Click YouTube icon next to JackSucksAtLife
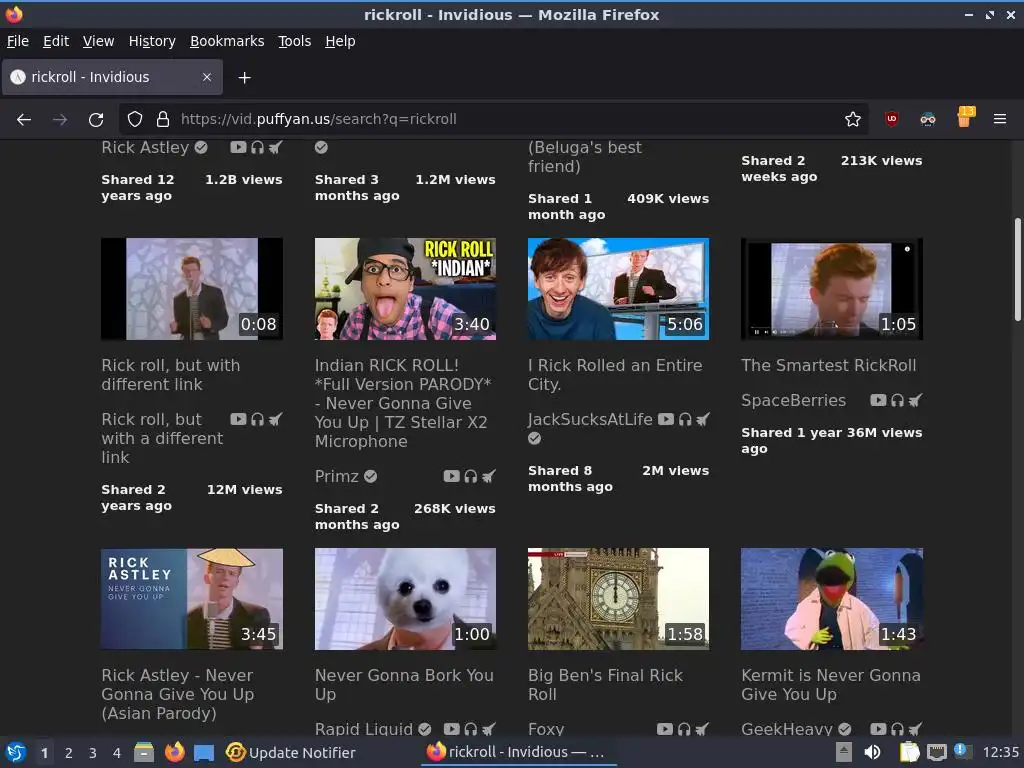1024x768 pixels. click(665, 419)
